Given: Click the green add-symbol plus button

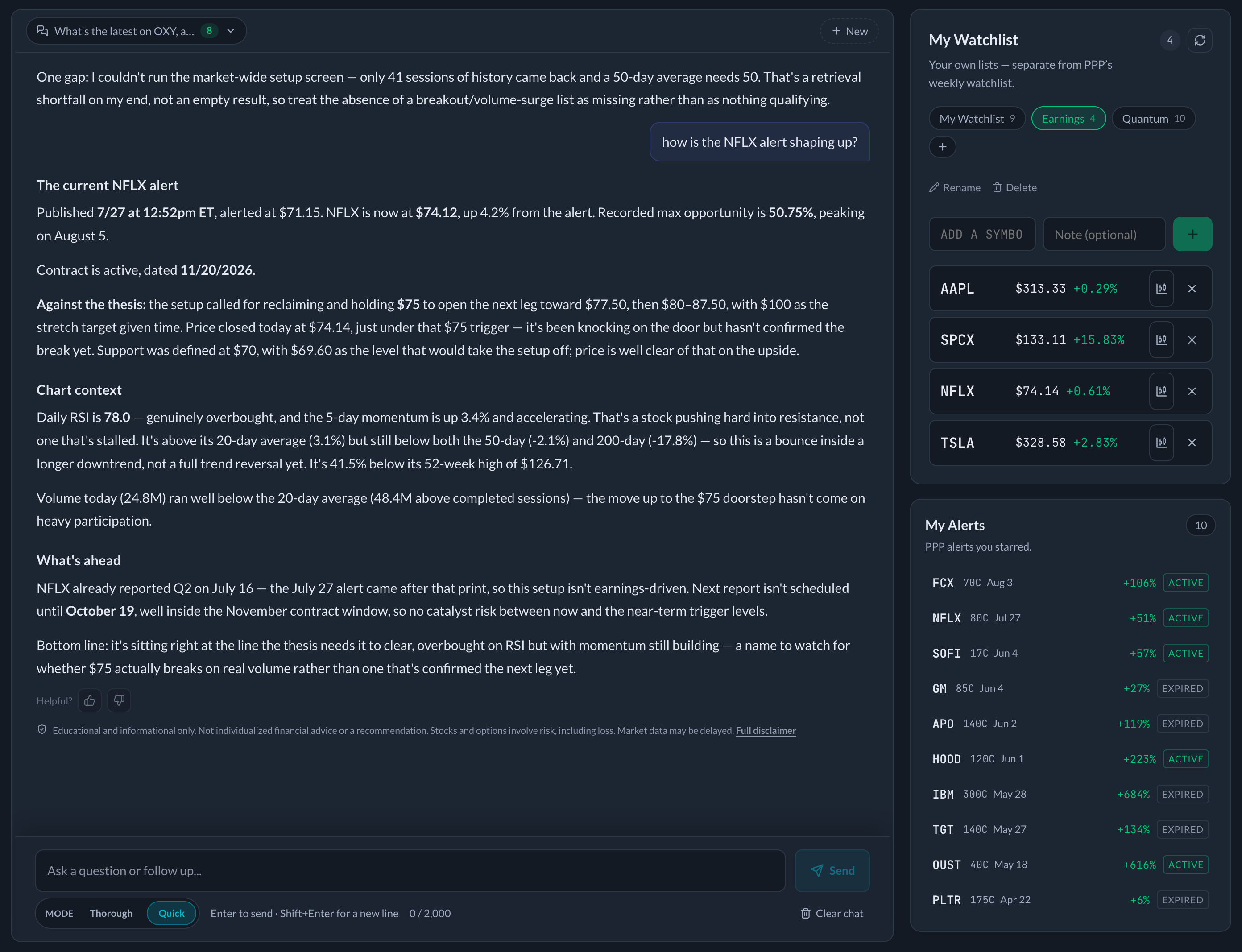Looking at the screenshot, I should point(1193,234).
